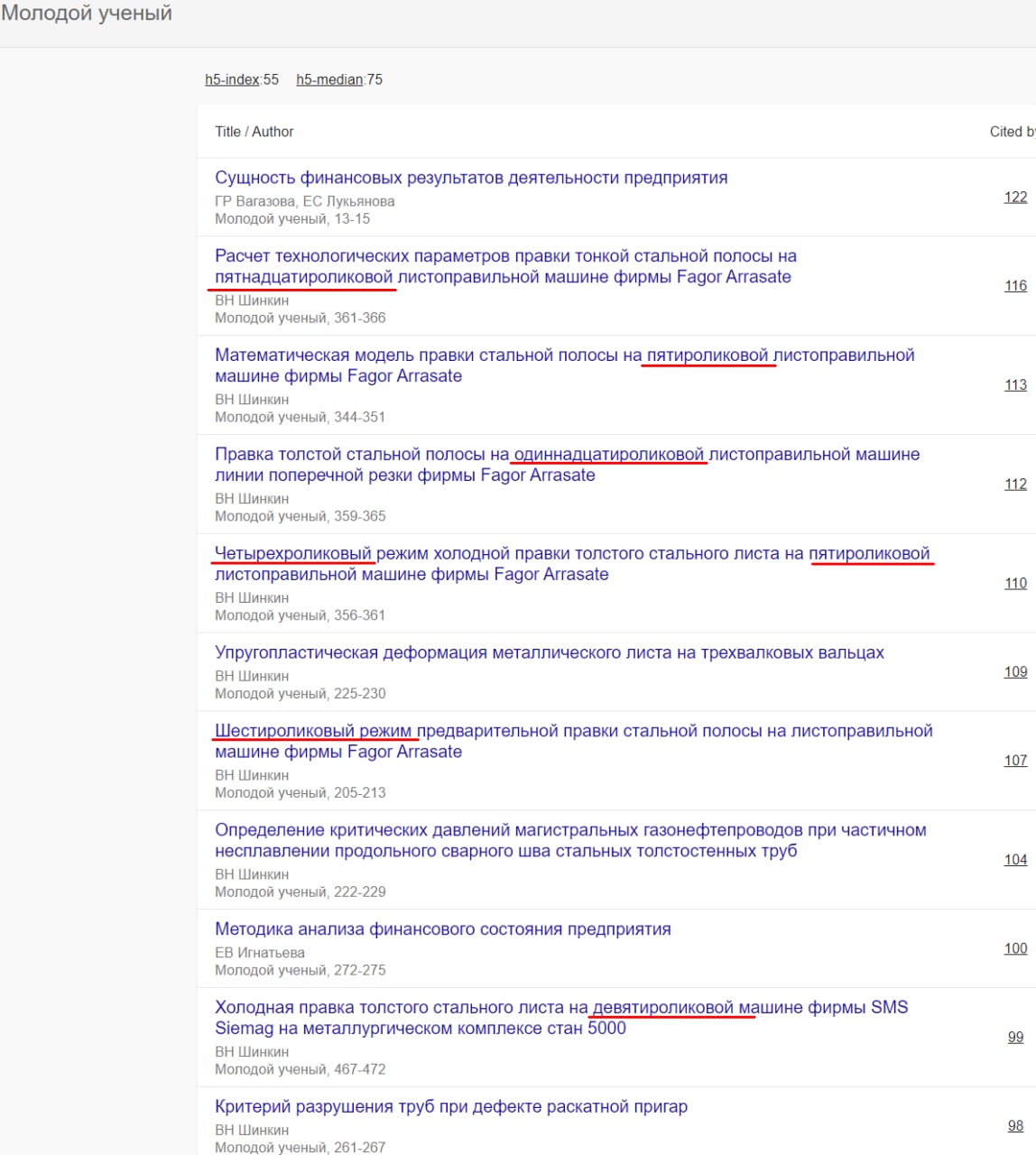Image resolution: width=1036 pixels, height=1155 pixels.
Task: View the 116 citing articles
Action: pos(1015,285)
